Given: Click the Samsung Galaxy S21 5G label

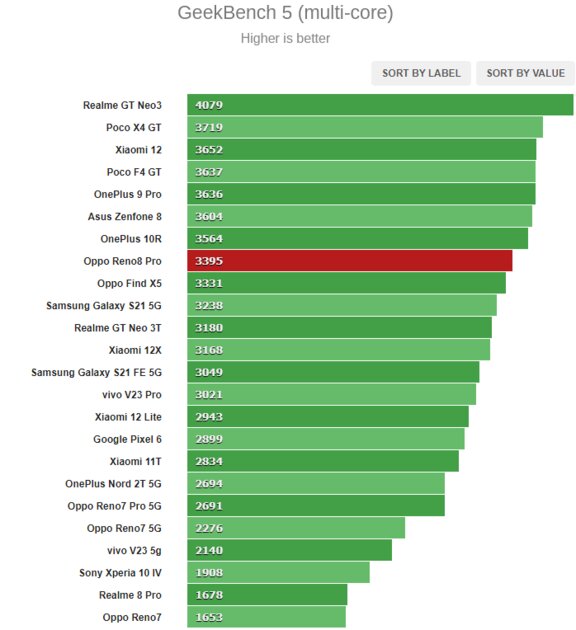Looking at the screenshot, I should tap(104, 306).
